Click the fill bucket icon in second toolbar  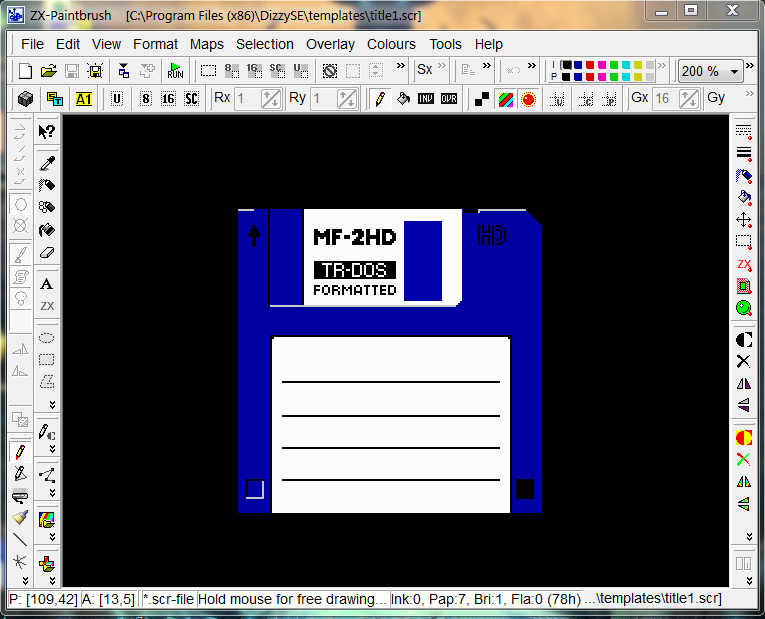pos(403,99)
